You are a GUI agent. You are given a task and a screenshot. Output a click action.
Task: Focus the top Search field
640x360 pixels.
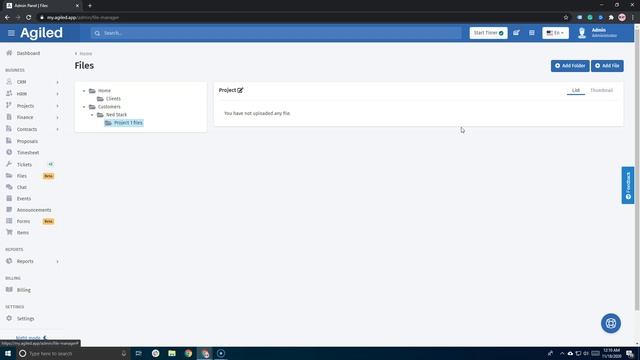pyautogui.click(x=276, y=33)
